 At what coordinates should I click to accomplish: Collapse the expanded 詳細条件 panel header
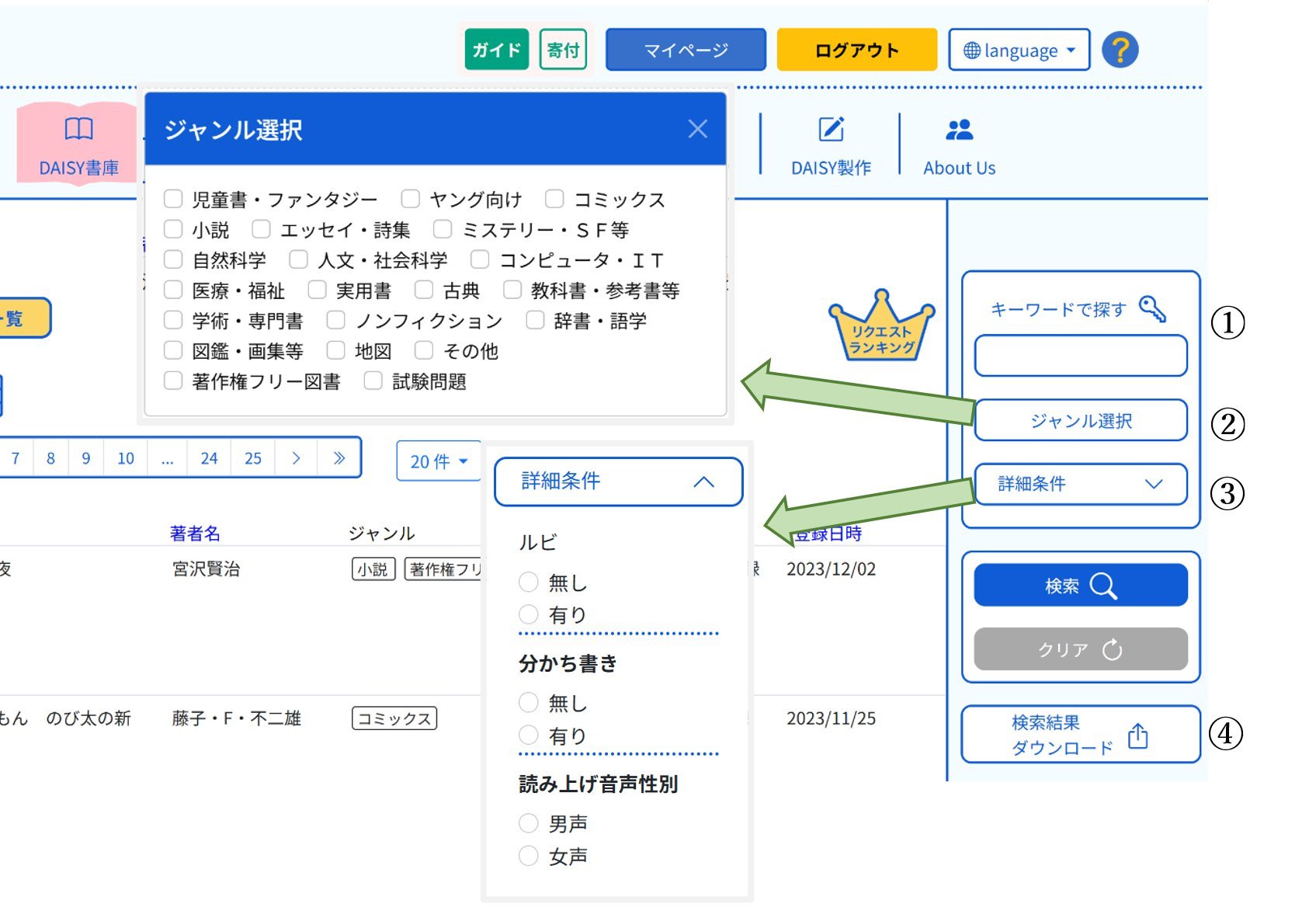click(618, 482)
